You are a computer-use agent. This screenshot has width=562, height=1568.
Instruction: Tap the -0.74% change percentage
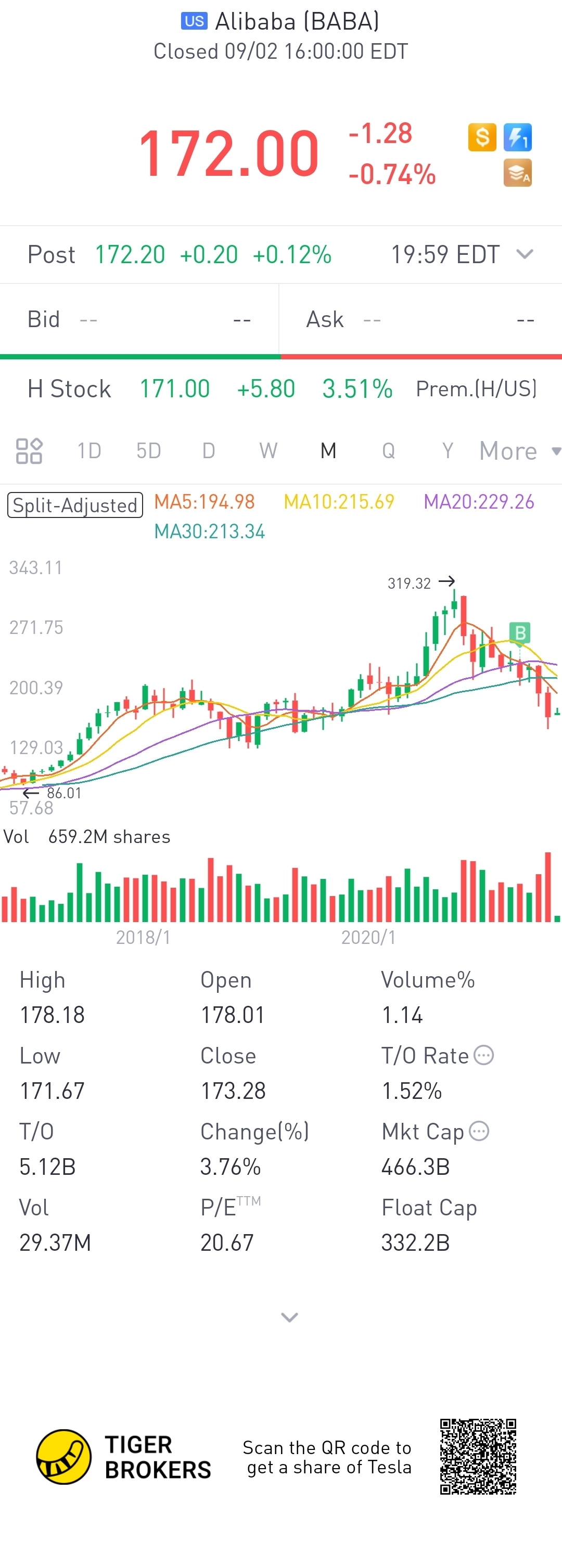[x=392, y=175]
